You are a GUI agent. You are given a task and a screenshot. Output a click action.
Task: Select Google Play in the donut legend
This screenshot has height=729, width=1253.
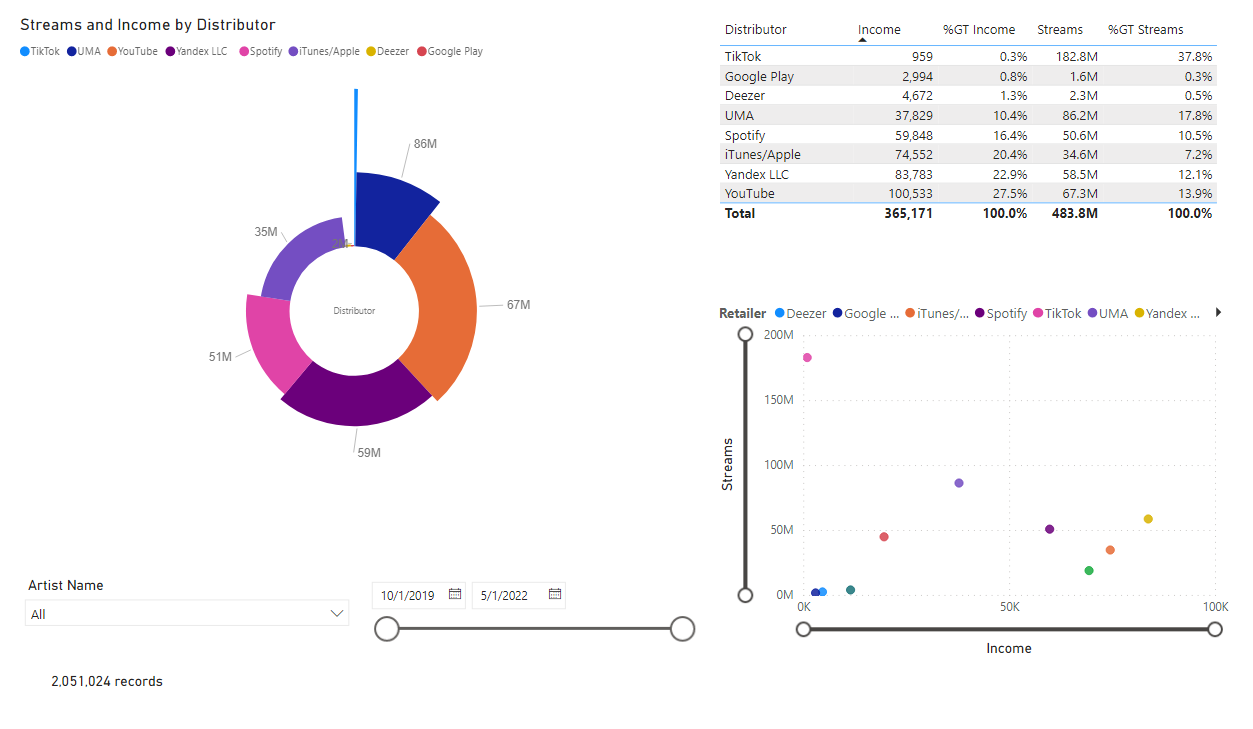[x=449, y=51]
